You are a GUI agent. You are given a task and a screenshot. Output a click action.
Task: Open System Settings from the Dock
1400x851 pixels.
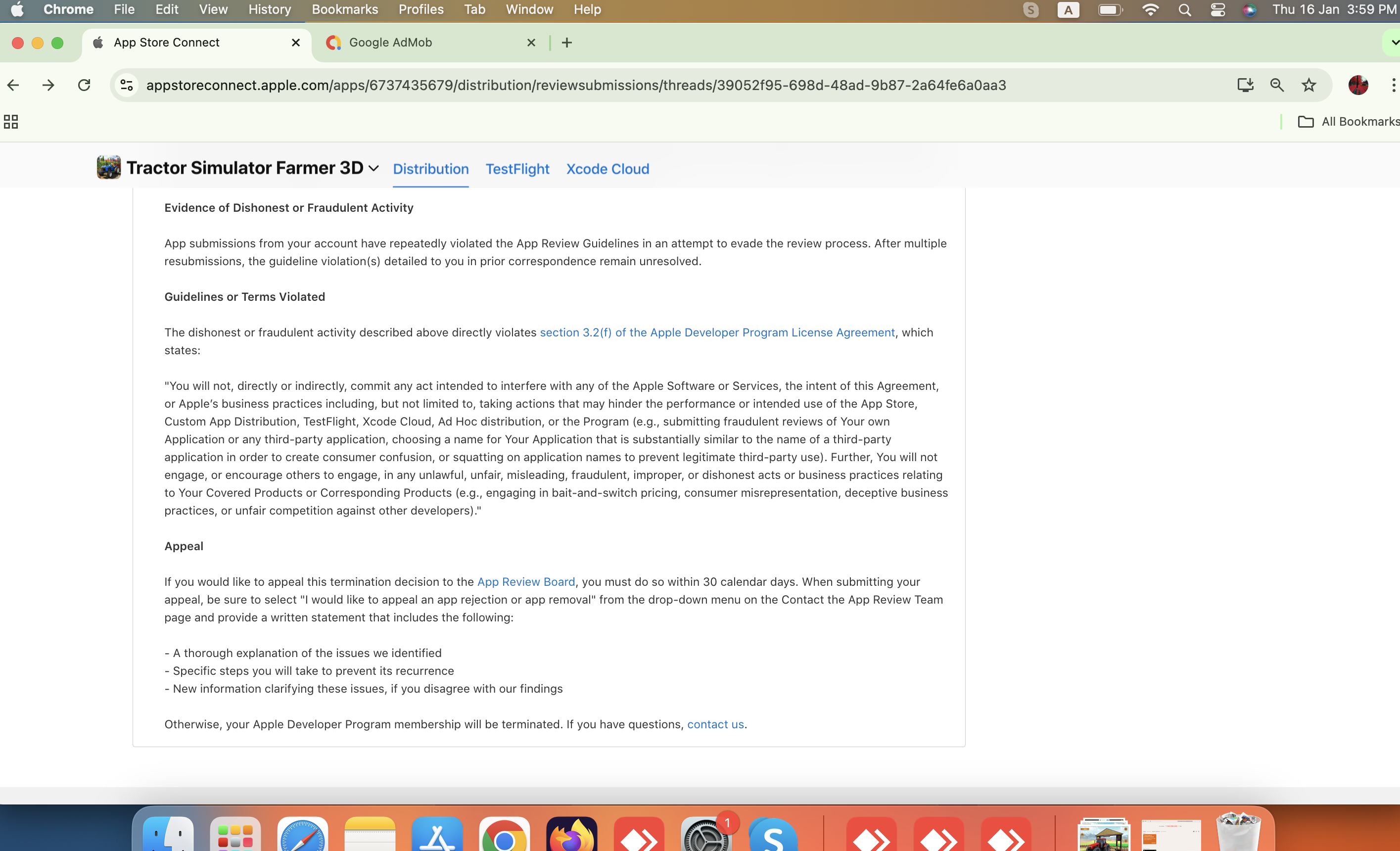pos(705,834)
